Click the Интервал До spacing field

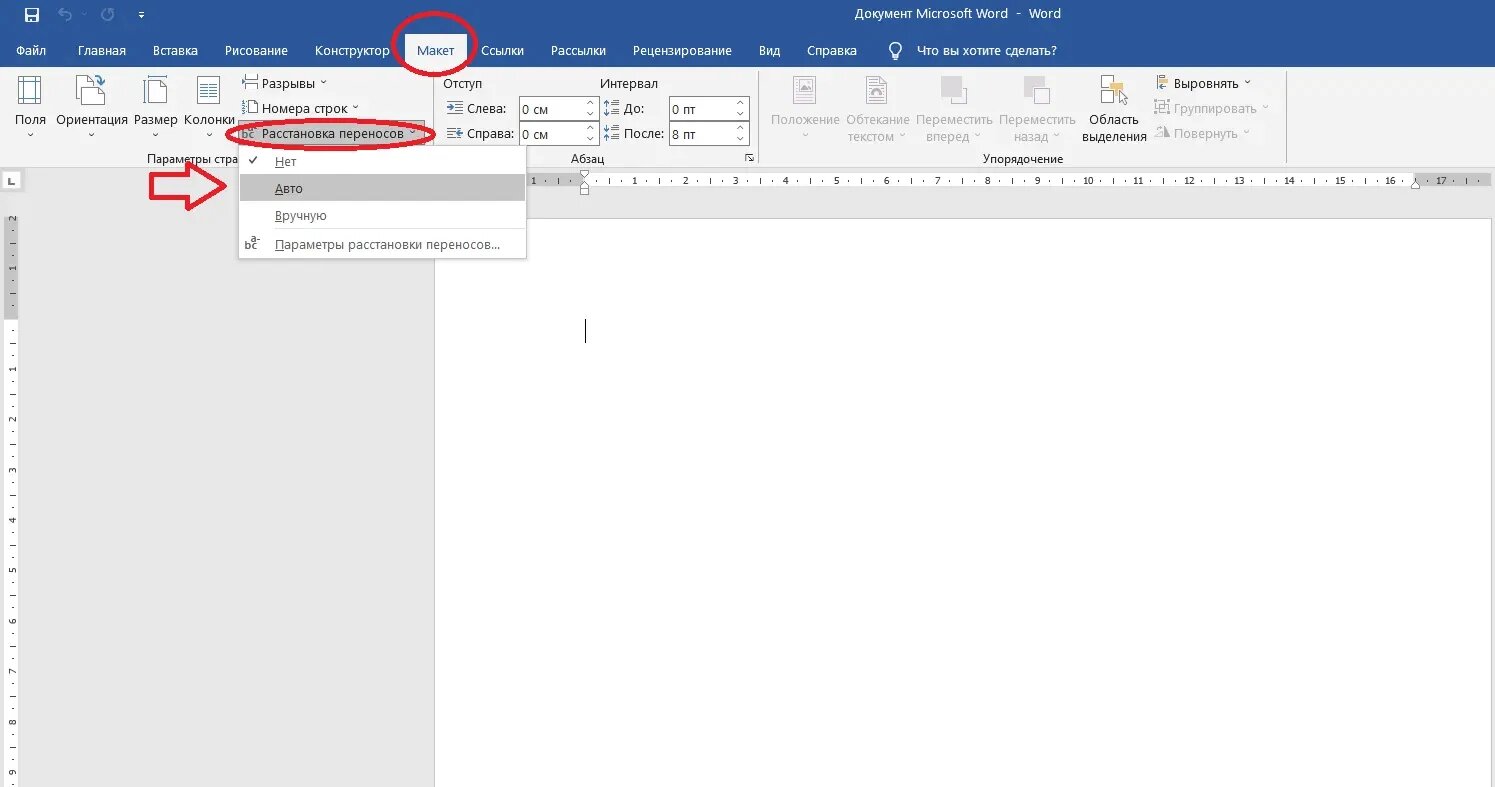700,108
